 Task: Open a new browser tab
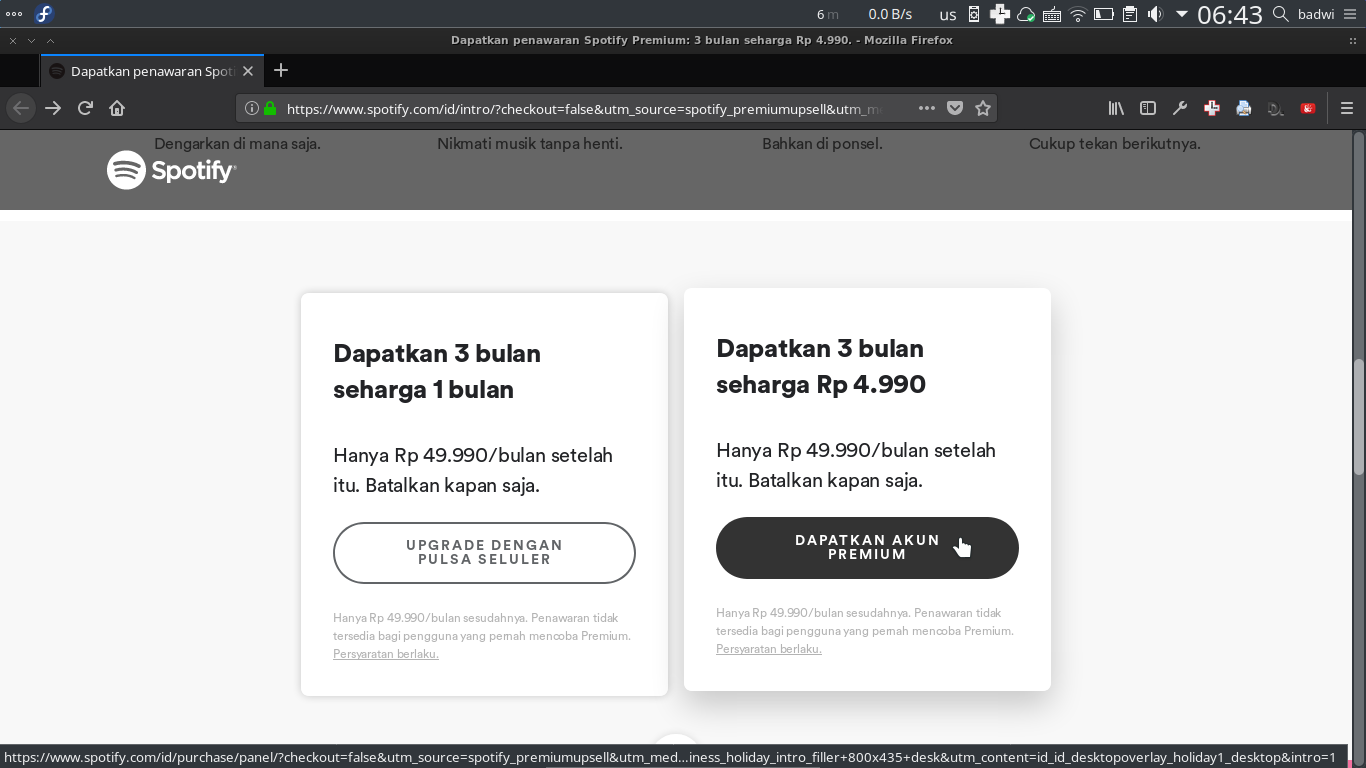(x=281, y=70)
